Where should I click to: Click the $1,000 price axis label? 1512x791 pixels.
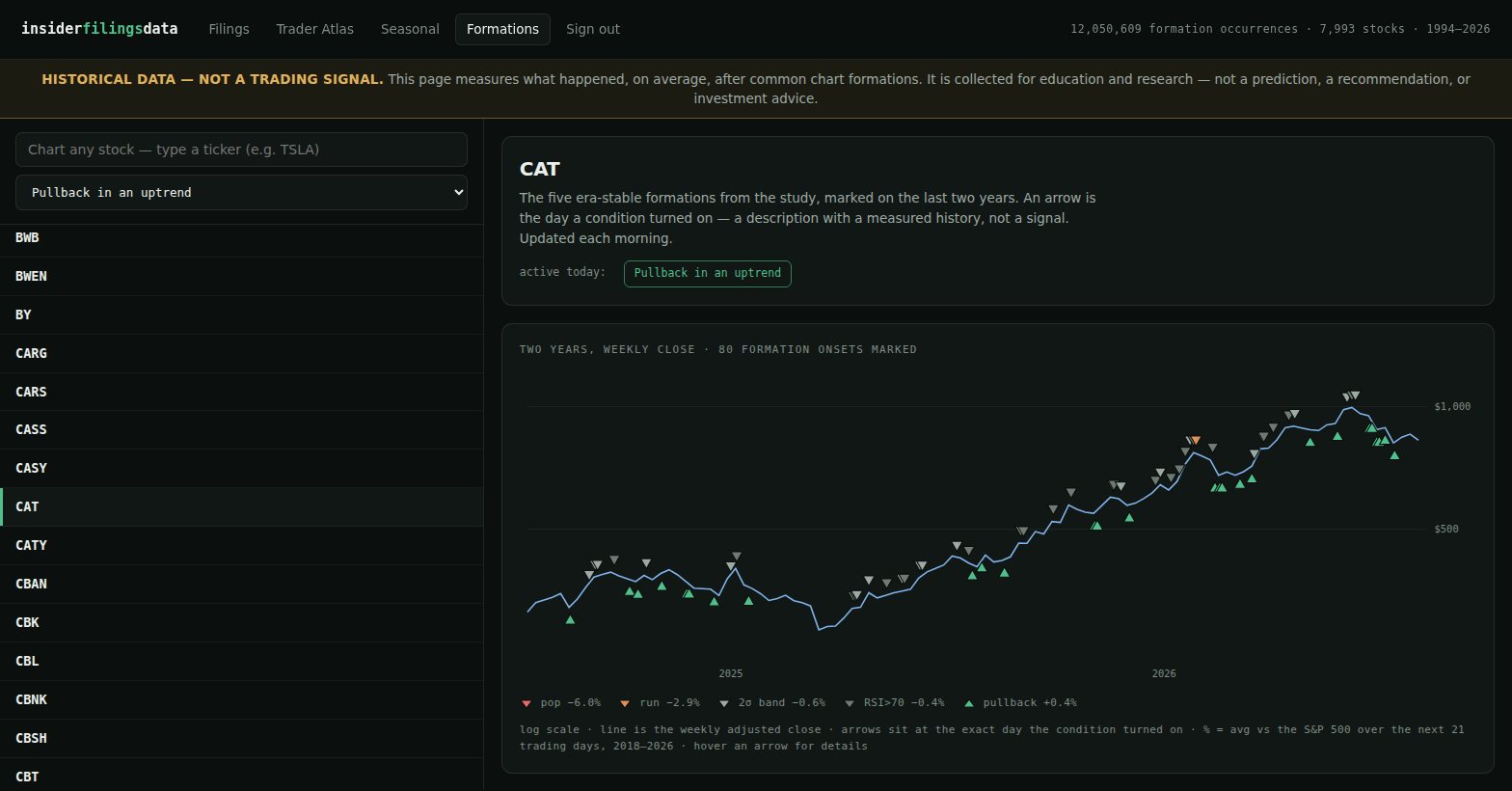pyautogui.click(x=1452, y=407)
